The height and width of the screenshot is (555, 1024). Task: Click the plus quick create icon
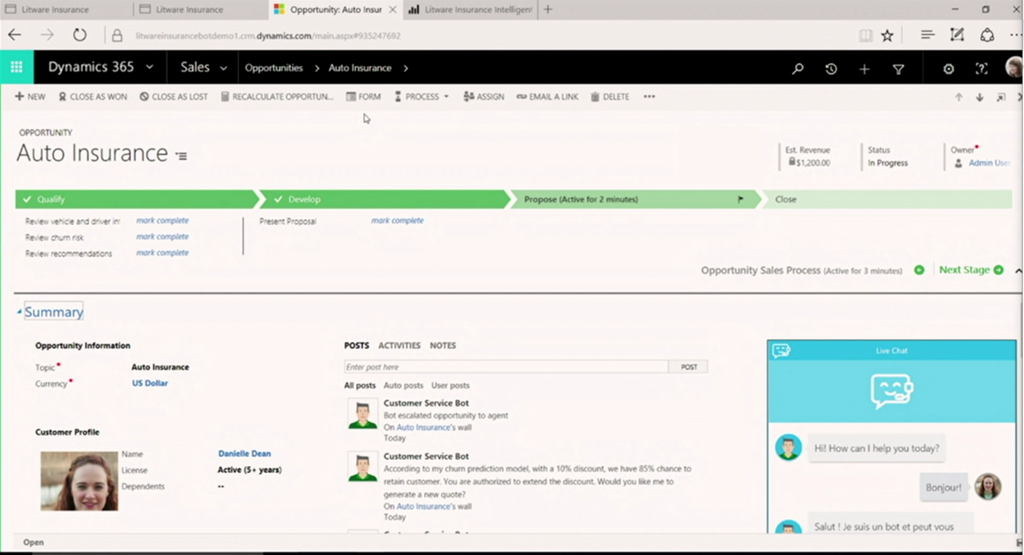tap(864, 69)
